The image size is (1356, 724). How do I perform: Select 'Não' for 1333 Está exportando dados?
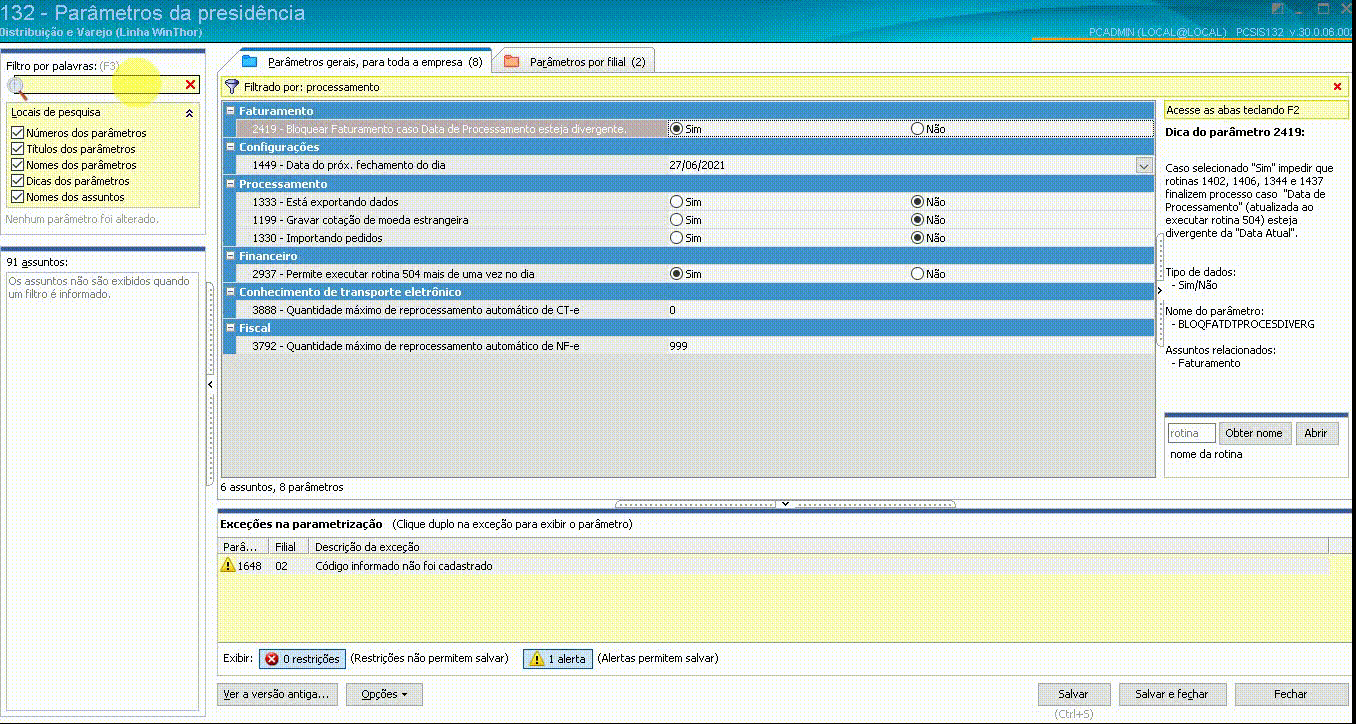(917, 202)
